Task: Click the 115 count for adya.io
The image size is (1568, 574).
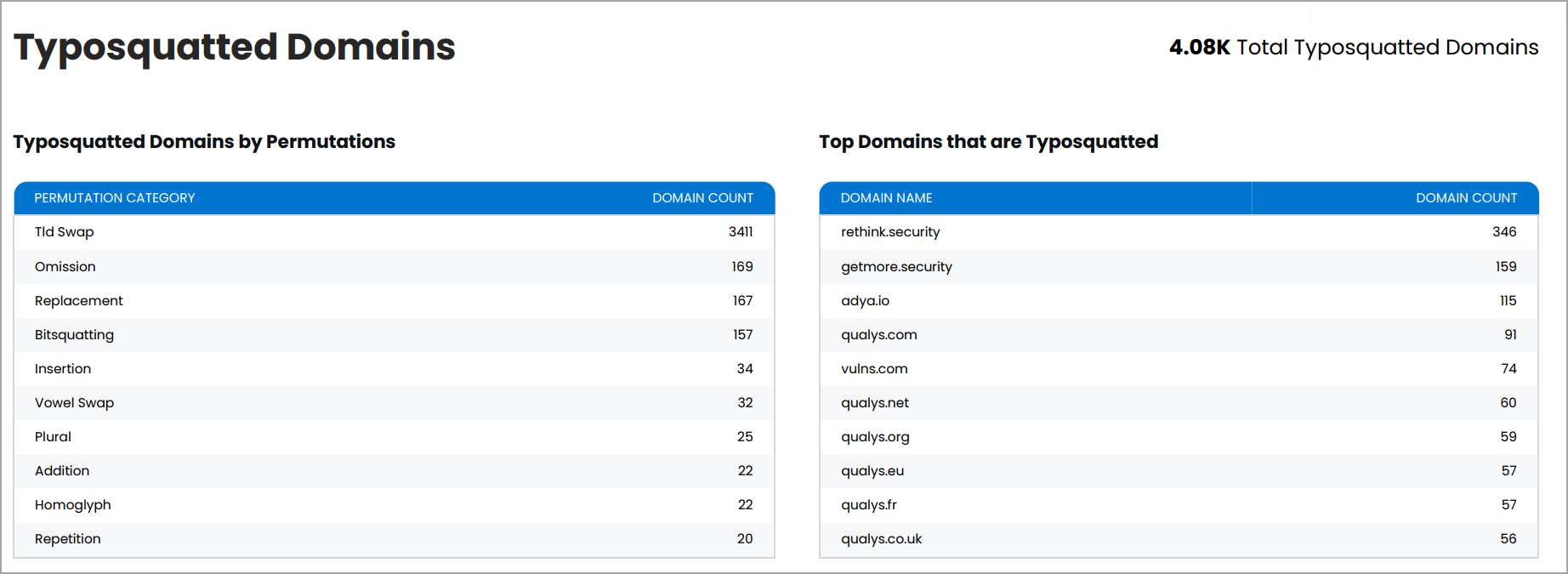Action: pos(1508,301)
